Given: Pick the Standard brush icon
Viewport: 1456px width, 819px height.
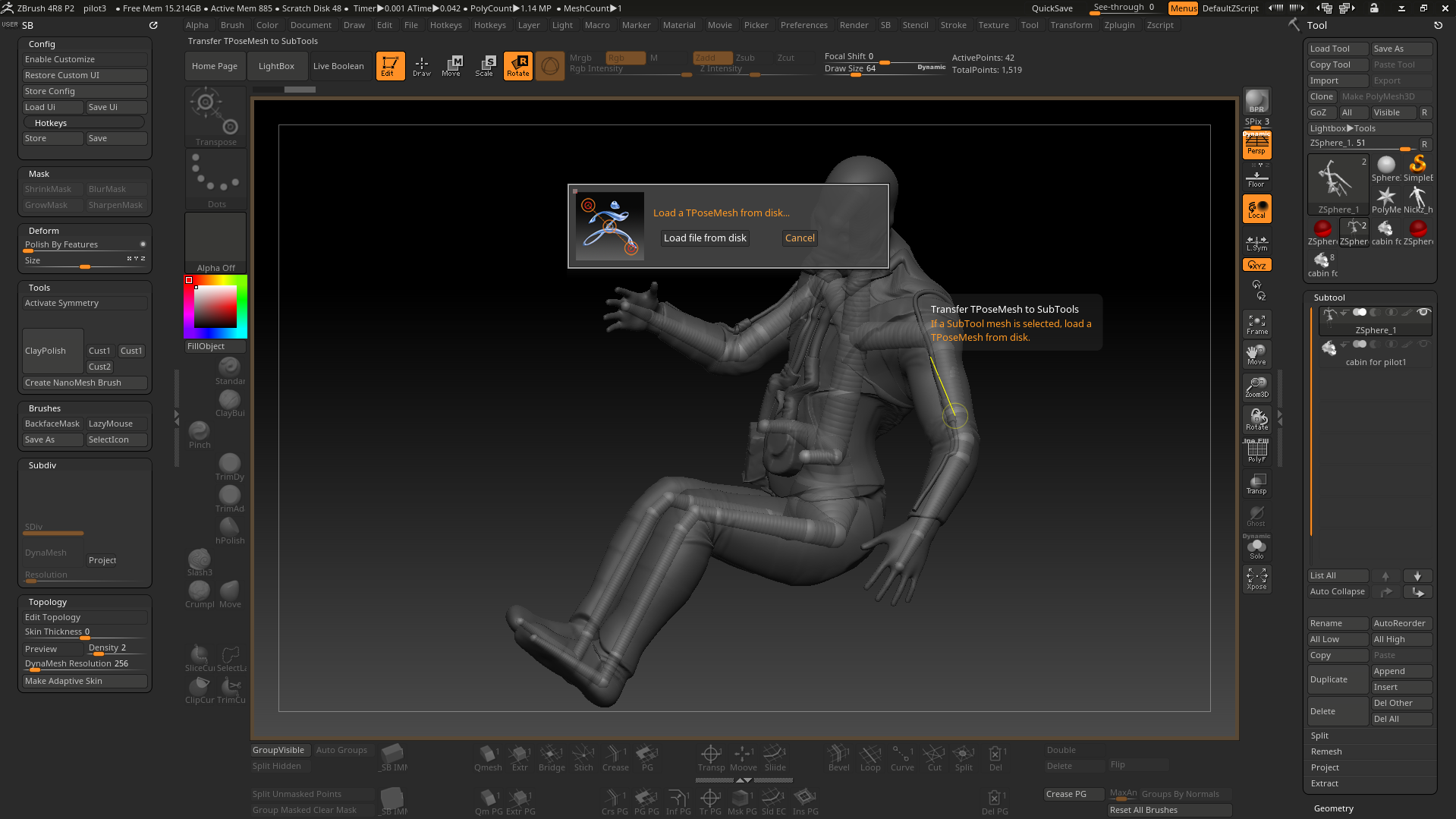Looking at the screenshot, I should (230, 370).
